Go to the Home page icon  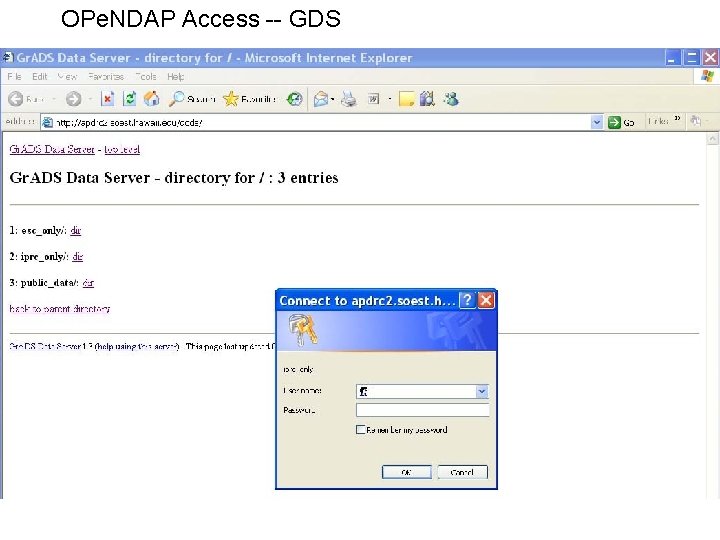tap(152, 98)
